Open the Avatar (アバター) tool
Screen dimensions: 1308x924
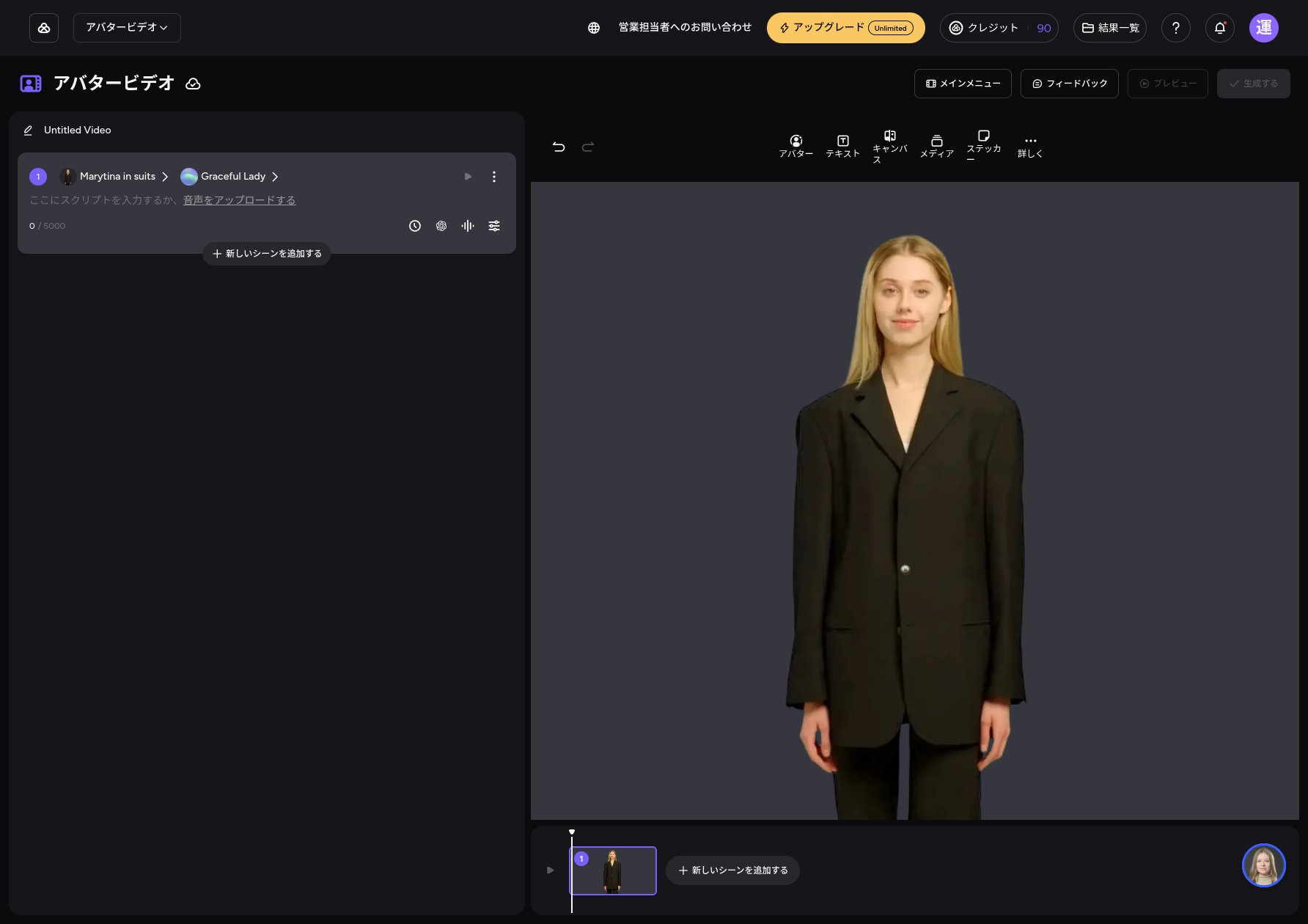796,146
